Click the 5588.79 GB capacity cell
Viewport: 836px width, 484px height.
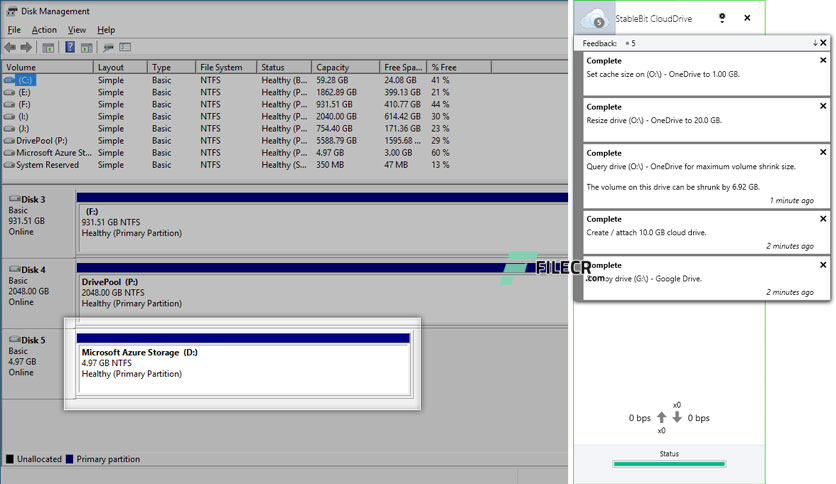coord(336,141)
